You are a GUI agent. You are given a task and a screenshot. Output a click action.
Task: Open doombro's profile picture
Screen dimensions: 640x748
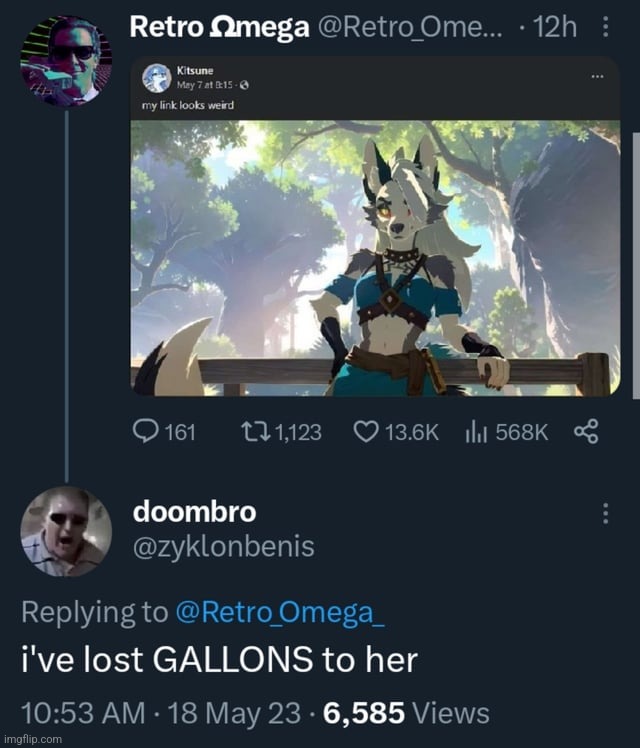tap(66, 531)
